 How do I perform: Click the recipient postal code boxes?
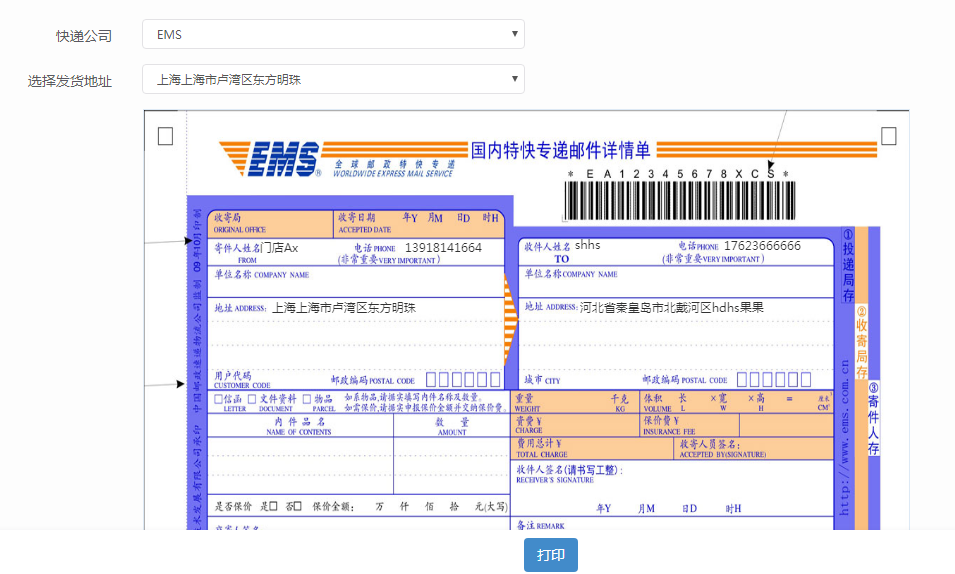click(x=774, y=380)
